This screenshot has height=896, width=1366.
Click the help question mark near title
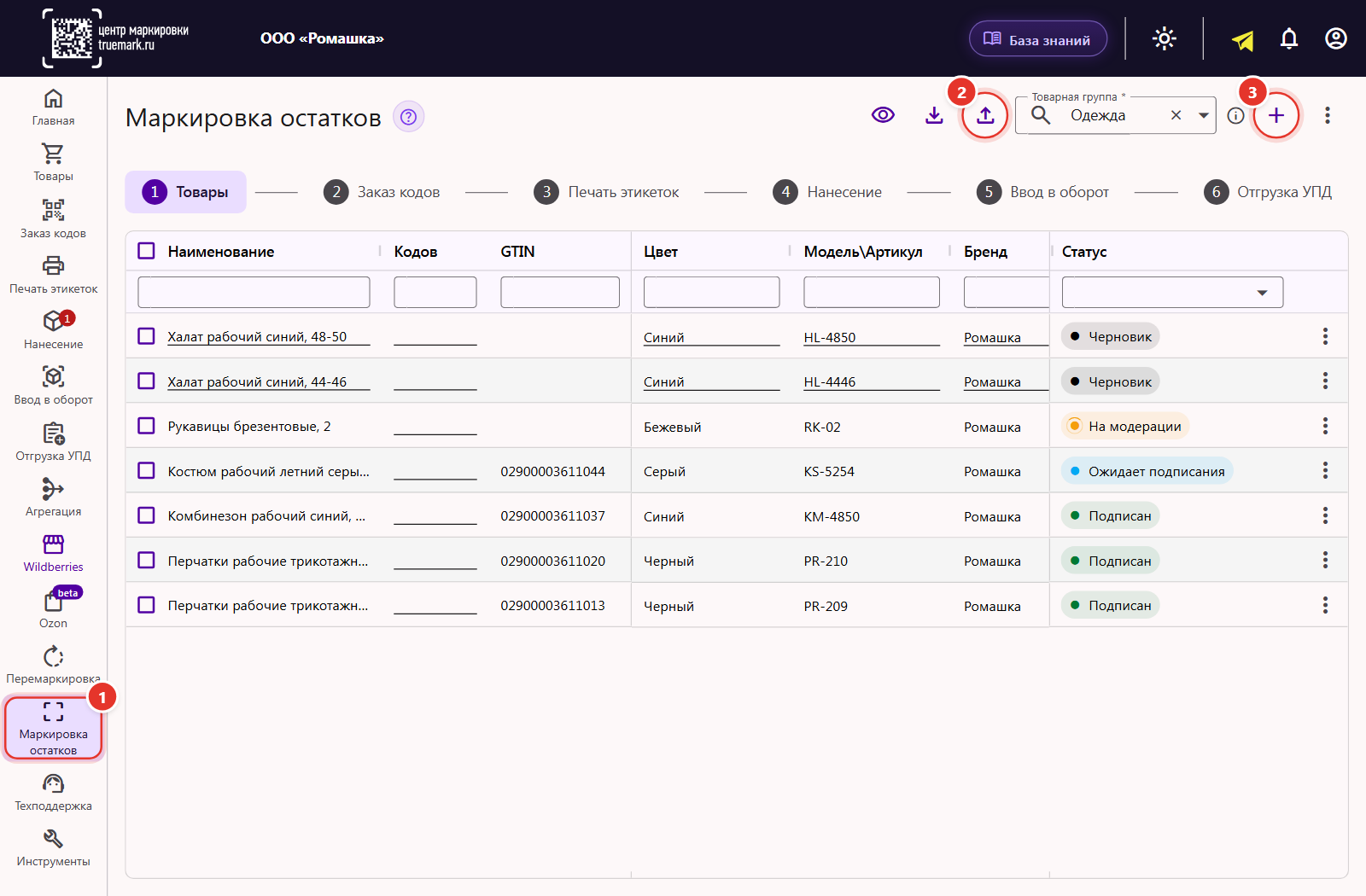pyautogui.click(x=409, y=117)
